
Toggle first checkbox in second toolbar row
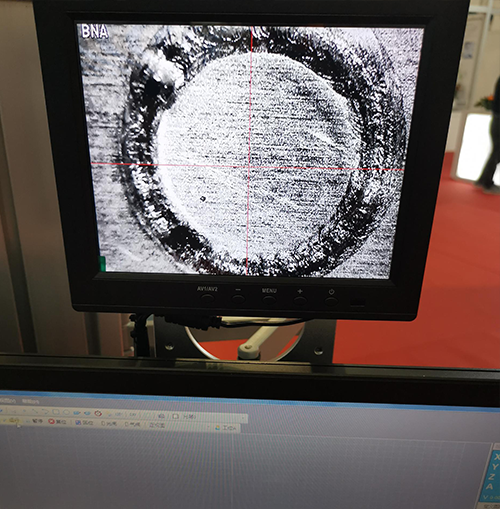tap(103, 424)
